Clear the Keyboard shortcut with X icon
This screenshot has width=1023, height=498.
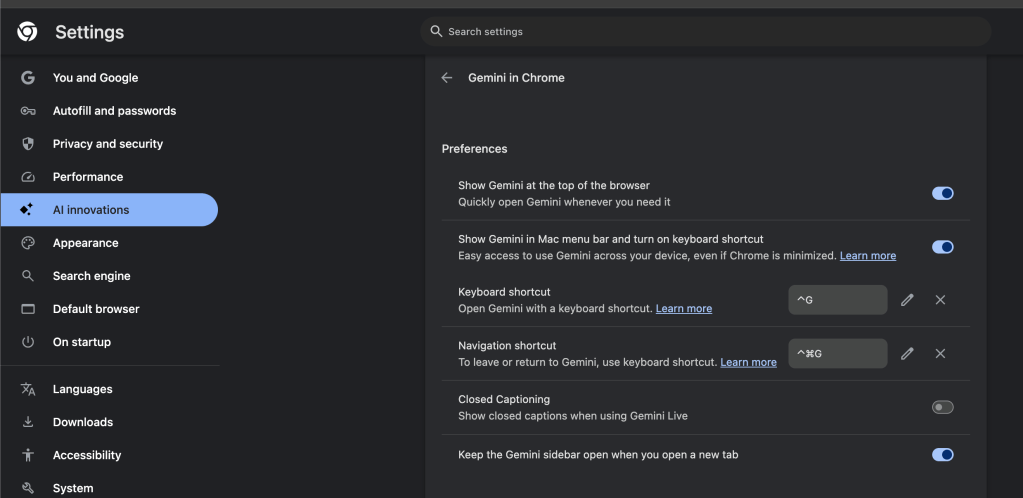tap(940, 300)
